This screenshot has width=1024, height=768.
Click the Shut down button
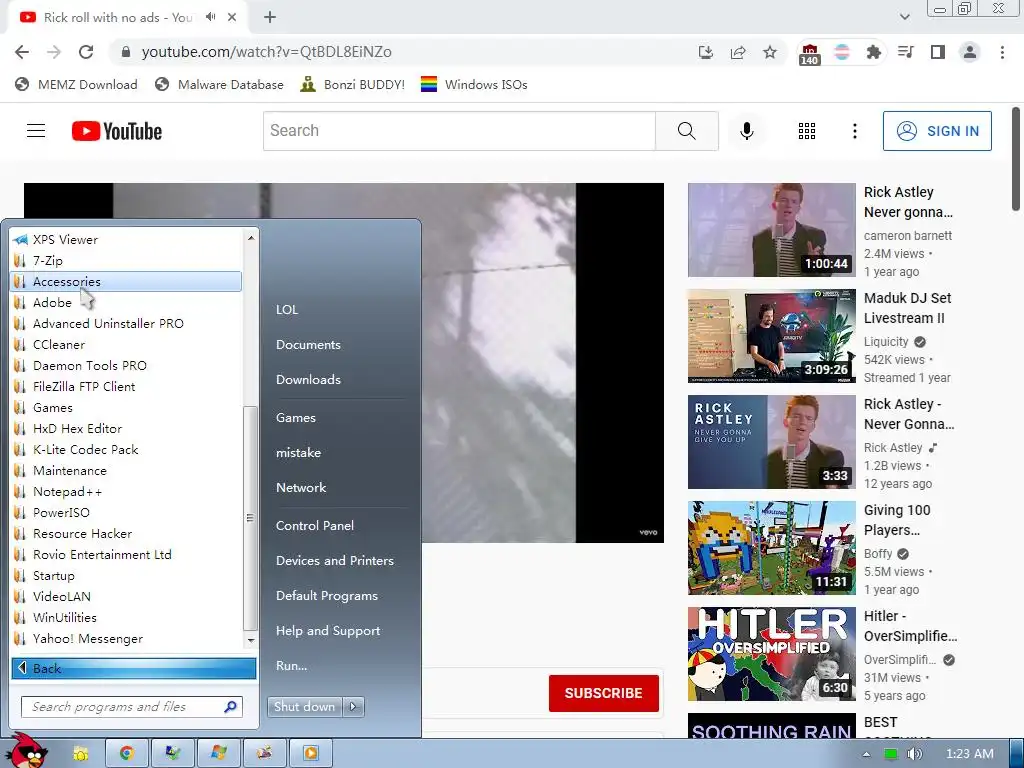(304, 707)
